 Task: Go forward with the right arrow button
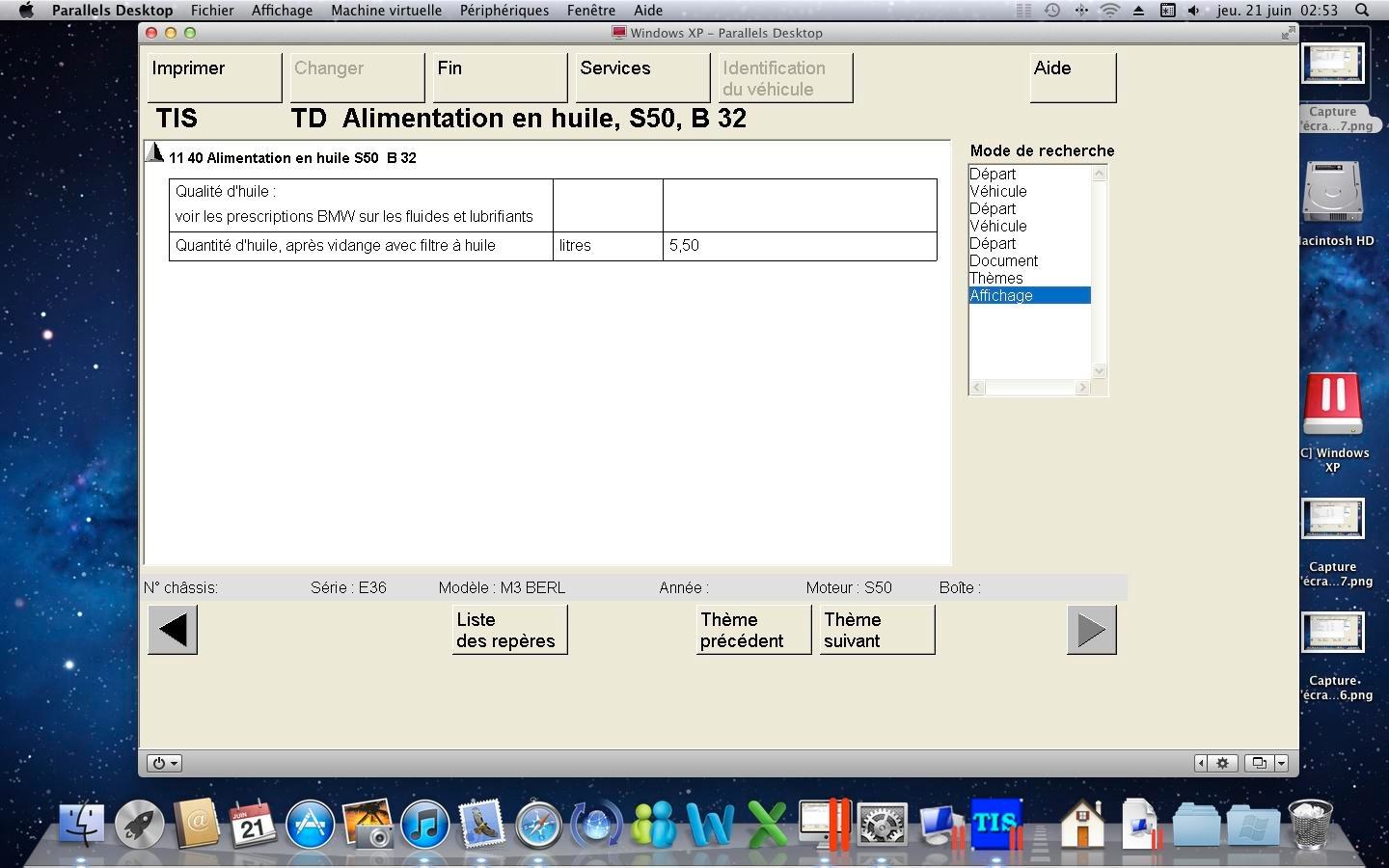click(1092, 630)
